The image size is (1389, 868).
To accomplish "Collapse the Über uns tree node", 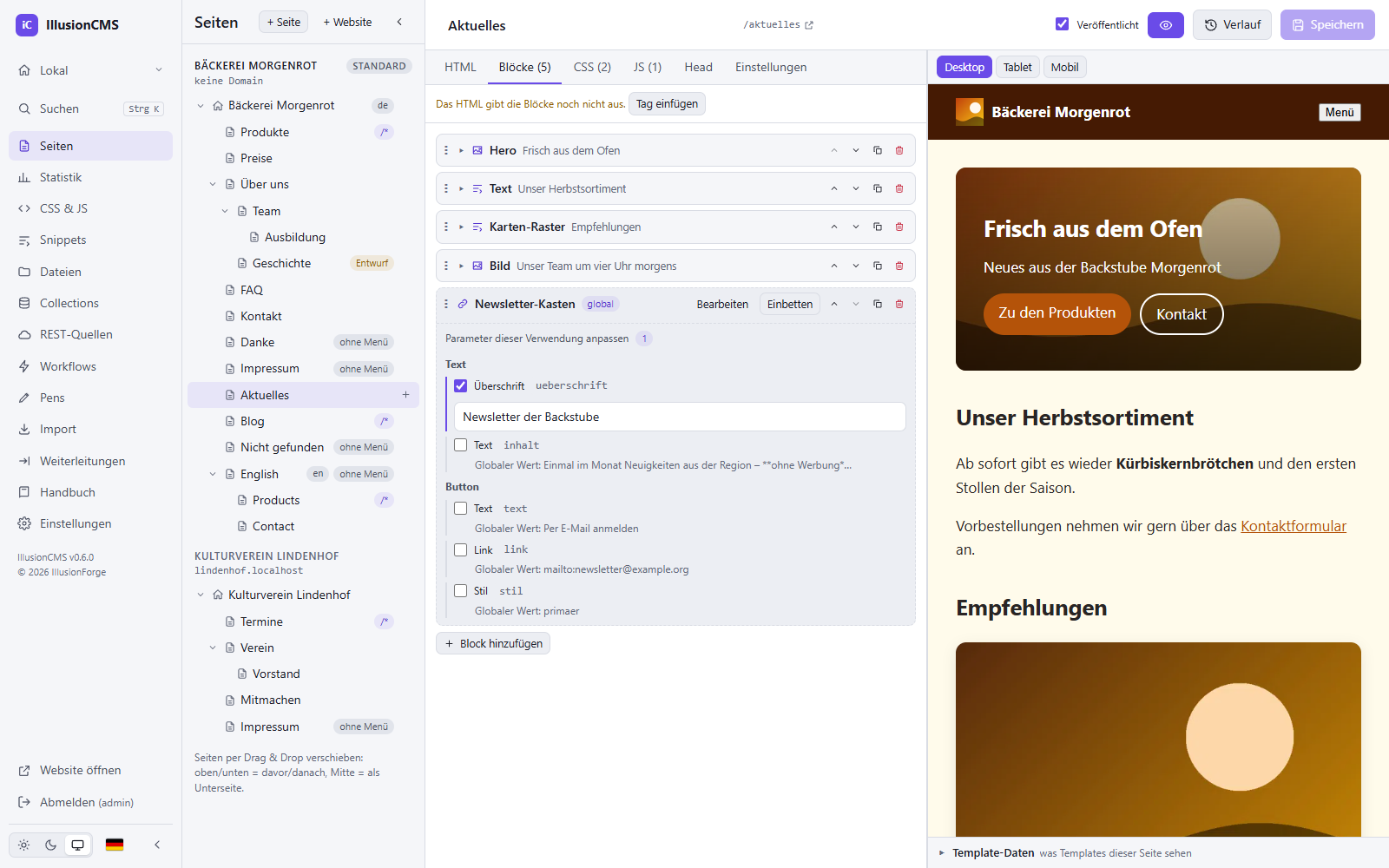I will (x=213, y=184).
